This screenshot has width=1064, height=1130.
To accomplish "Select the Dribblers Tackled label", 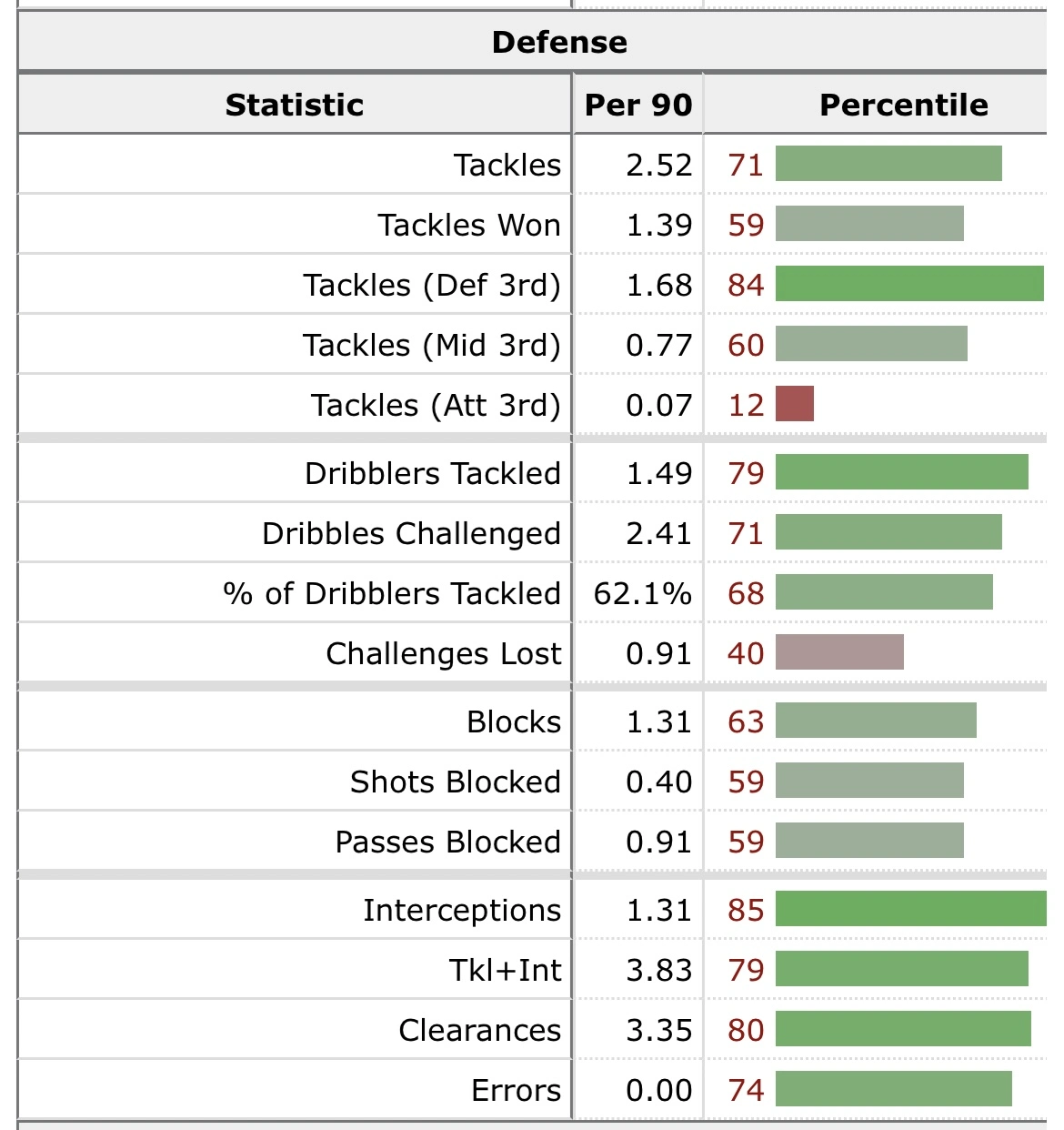I will [x=433, y=473].
